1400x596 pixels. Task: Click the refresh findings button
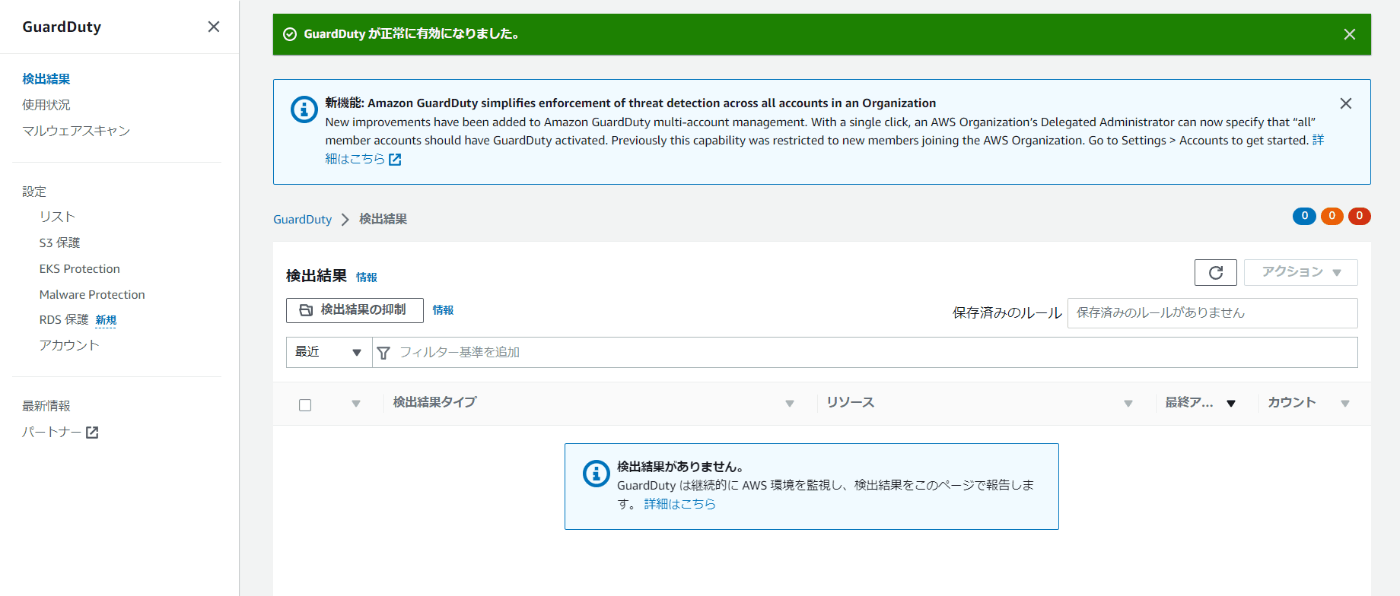coord(1215,272)
